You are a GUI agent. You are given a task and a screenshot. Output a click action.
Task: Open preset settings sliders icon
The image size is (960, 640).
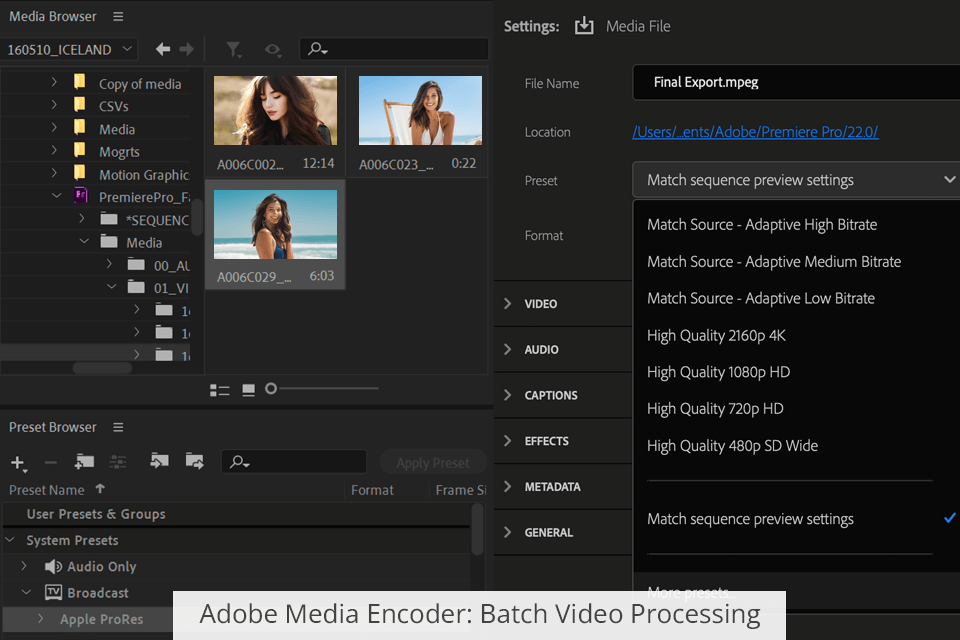118,462
